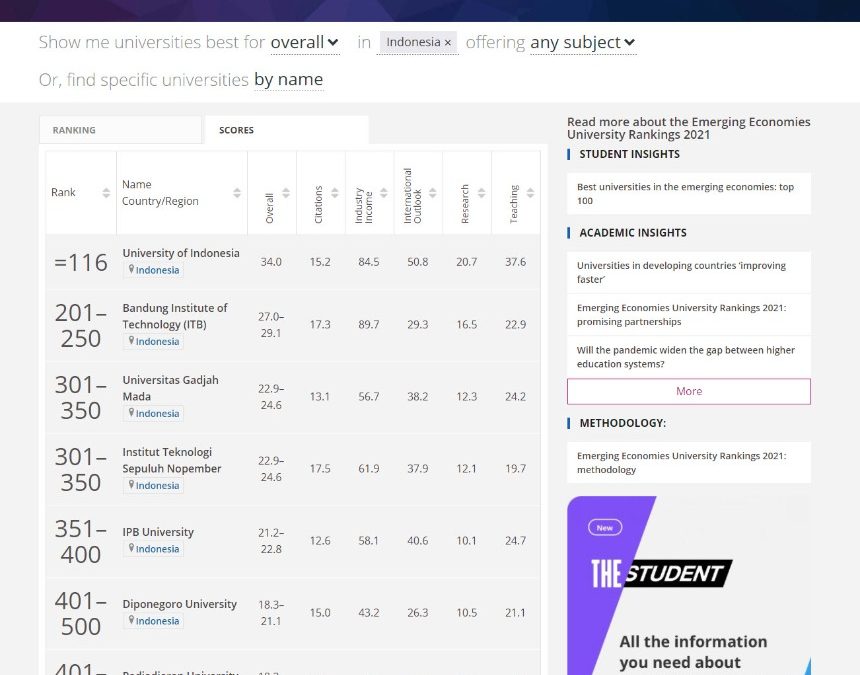Sort by Name Country/Region arrows
Image resolution: width=860 pixels, height=675 pixels.
pyautogui.click(x=237, y=192)
